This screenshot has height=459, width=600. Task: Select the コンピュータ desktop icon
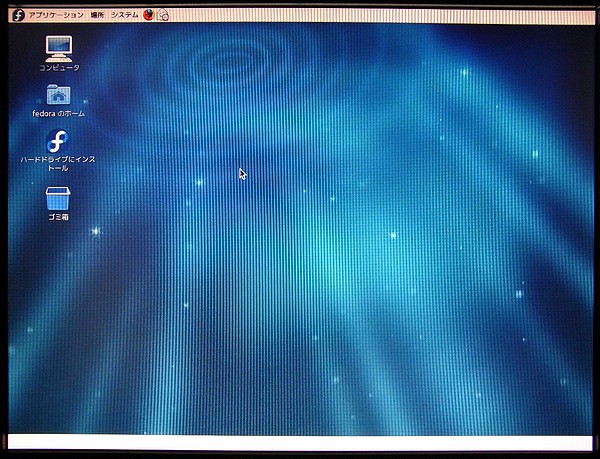tap(59, 49)
